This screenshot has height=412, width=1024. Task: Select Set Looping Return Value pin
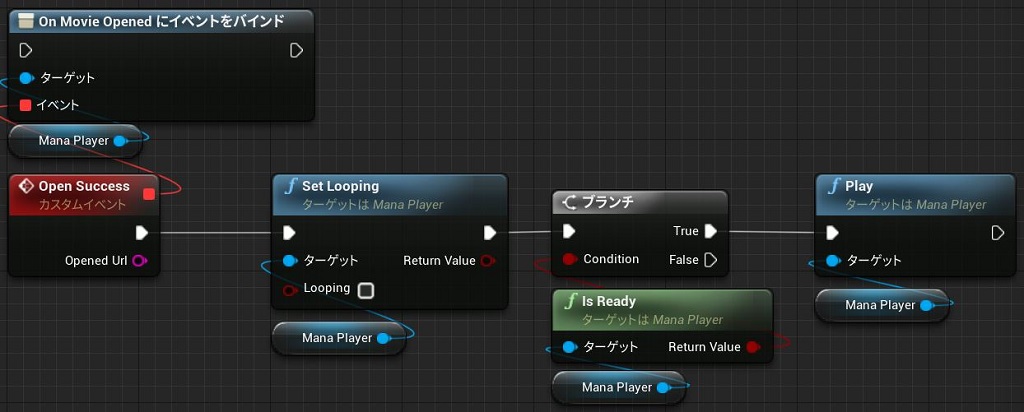click(488, 261)
